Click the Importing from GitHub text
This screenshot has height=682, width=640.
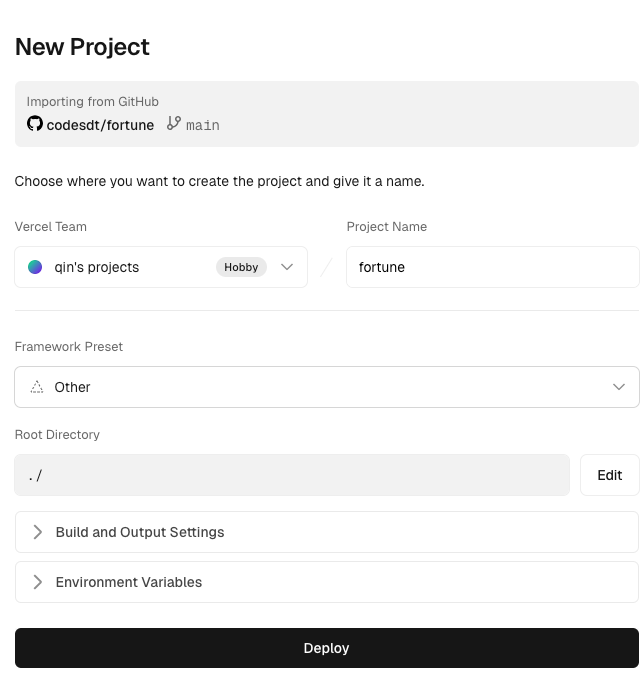pyautogui.click(x=93, y=101)
